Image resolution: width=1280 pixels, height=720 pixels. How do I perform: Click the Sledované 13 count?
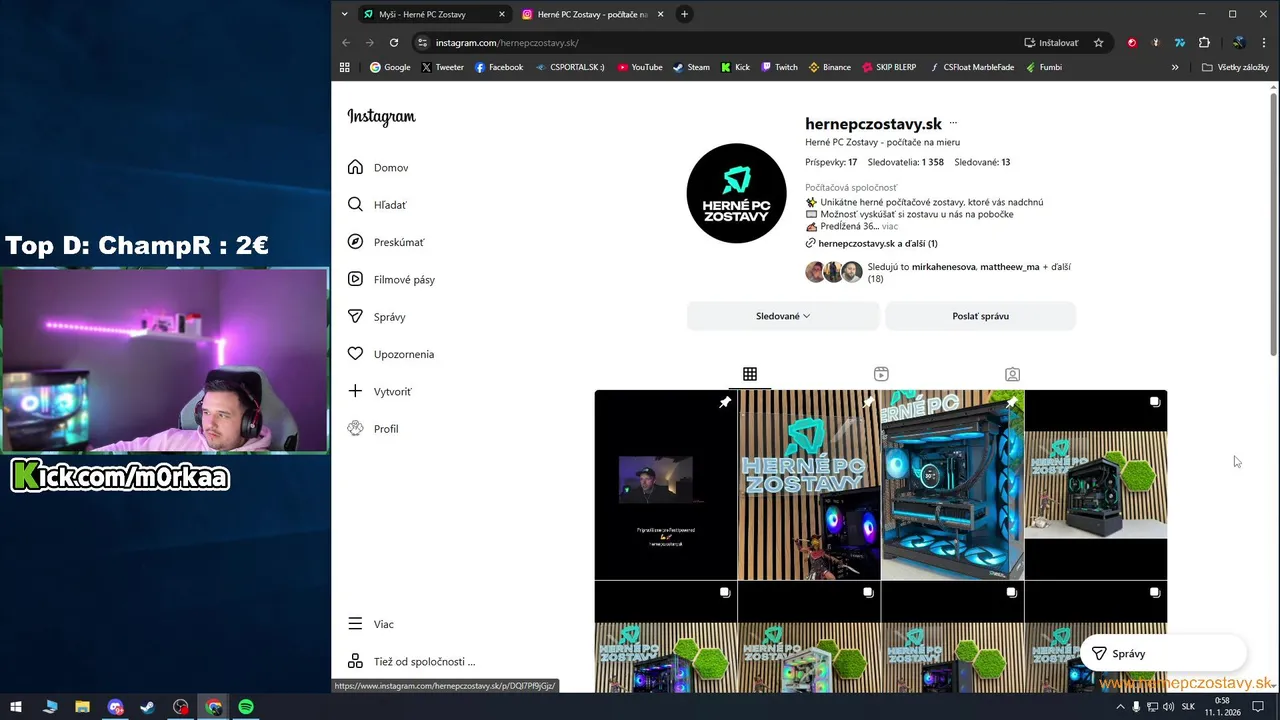982,162
